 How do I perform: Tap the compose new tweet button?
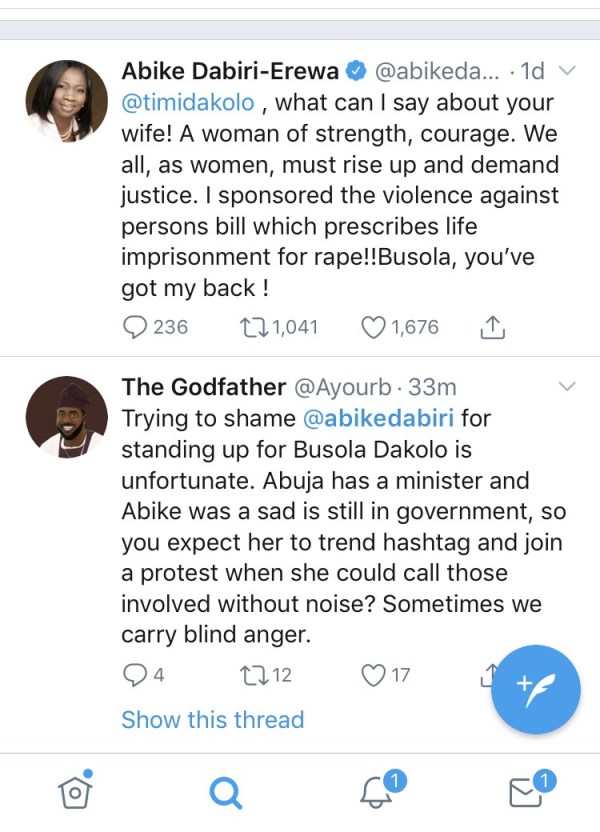coord(535,690)
